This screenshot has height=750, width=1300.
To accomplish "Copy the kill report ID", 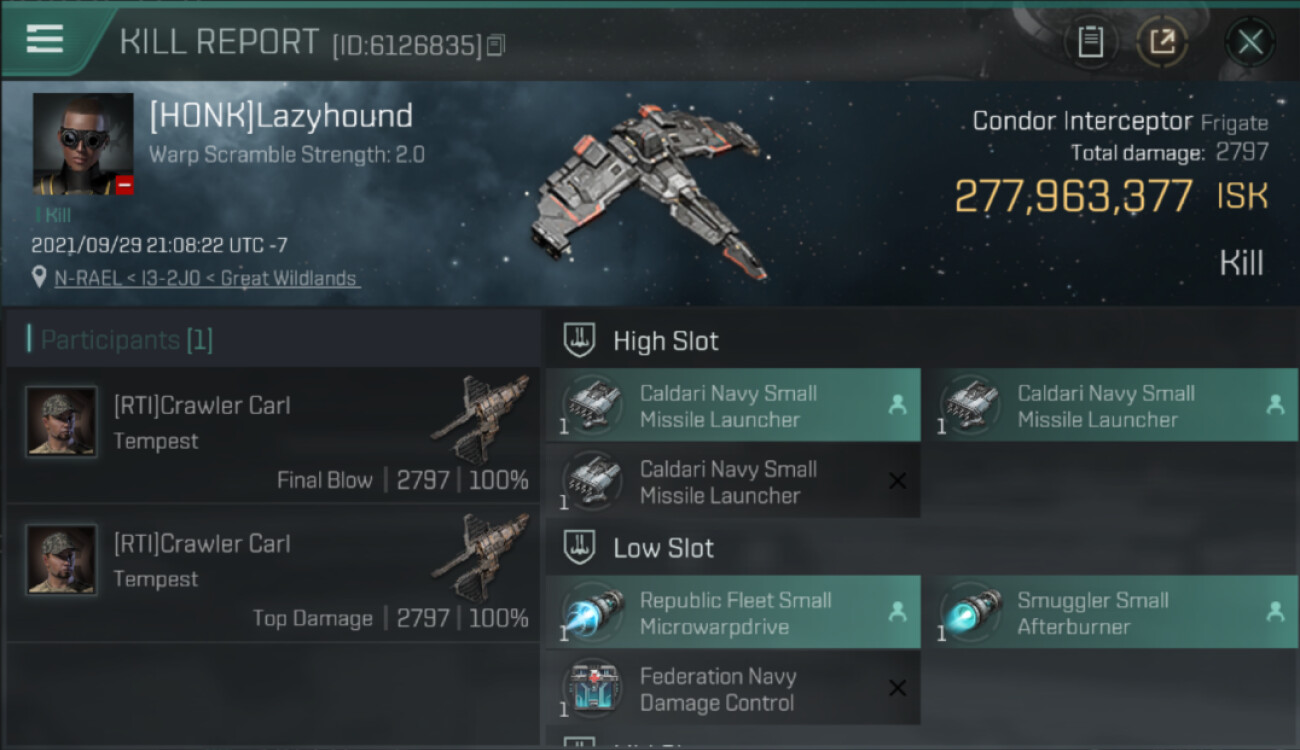I will pos(496,45).
